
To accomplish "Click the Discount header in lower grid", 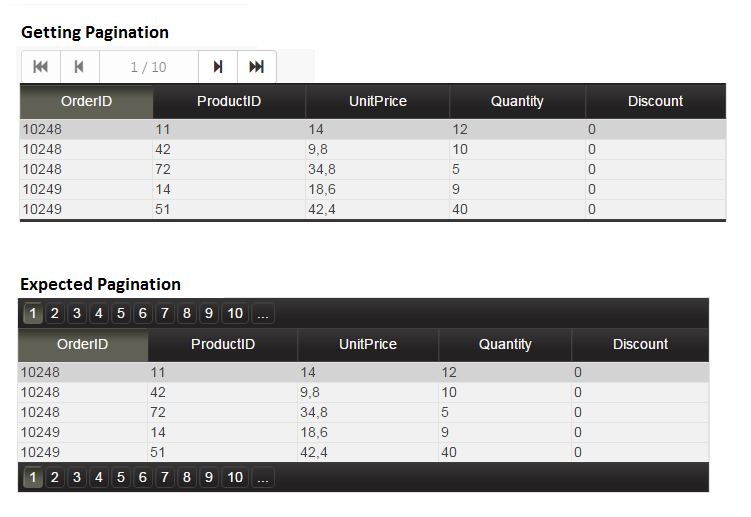I will click(x=640, y=345).
